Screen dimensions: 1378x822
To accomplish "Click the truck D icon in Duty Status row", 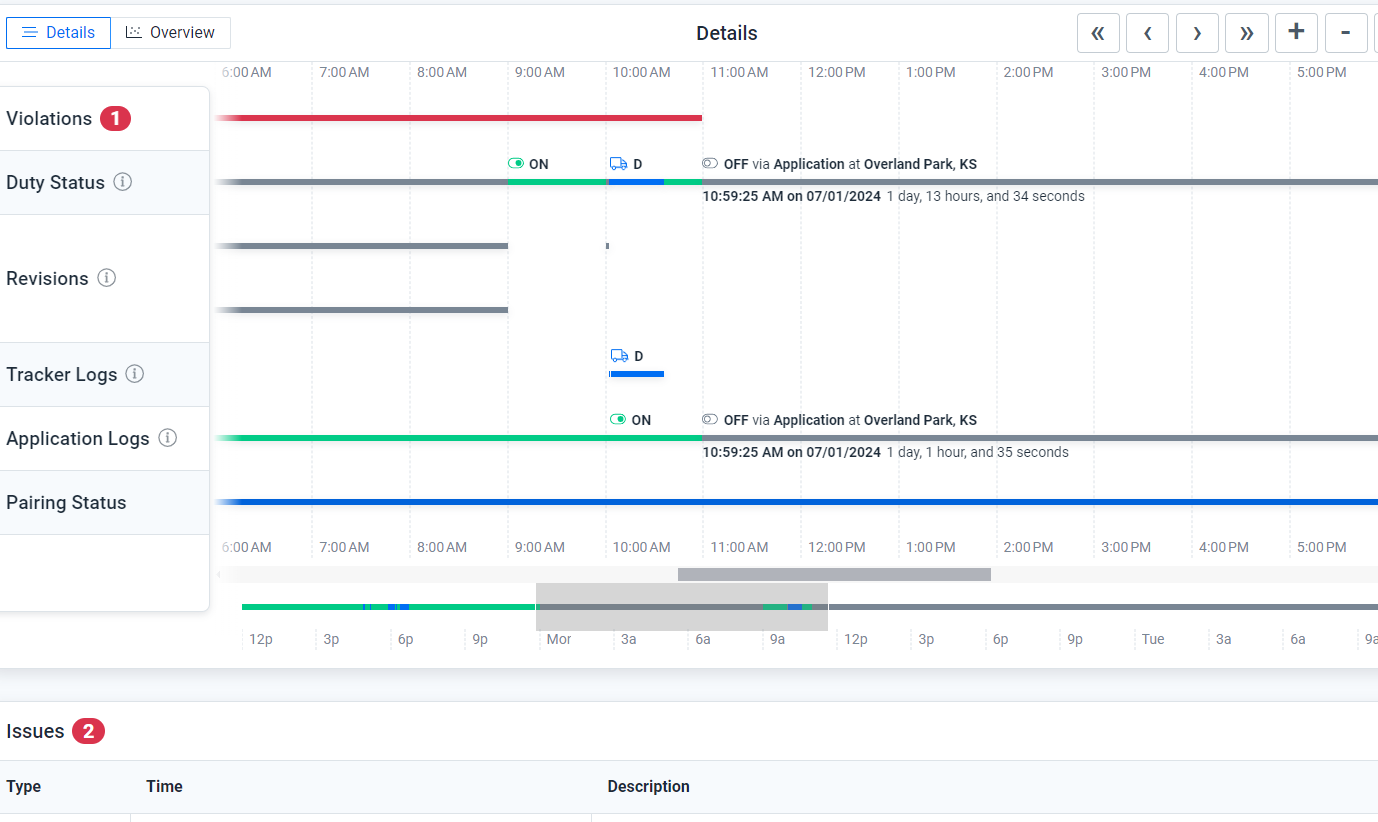I will pyautogui.click(x=618, y=164).
